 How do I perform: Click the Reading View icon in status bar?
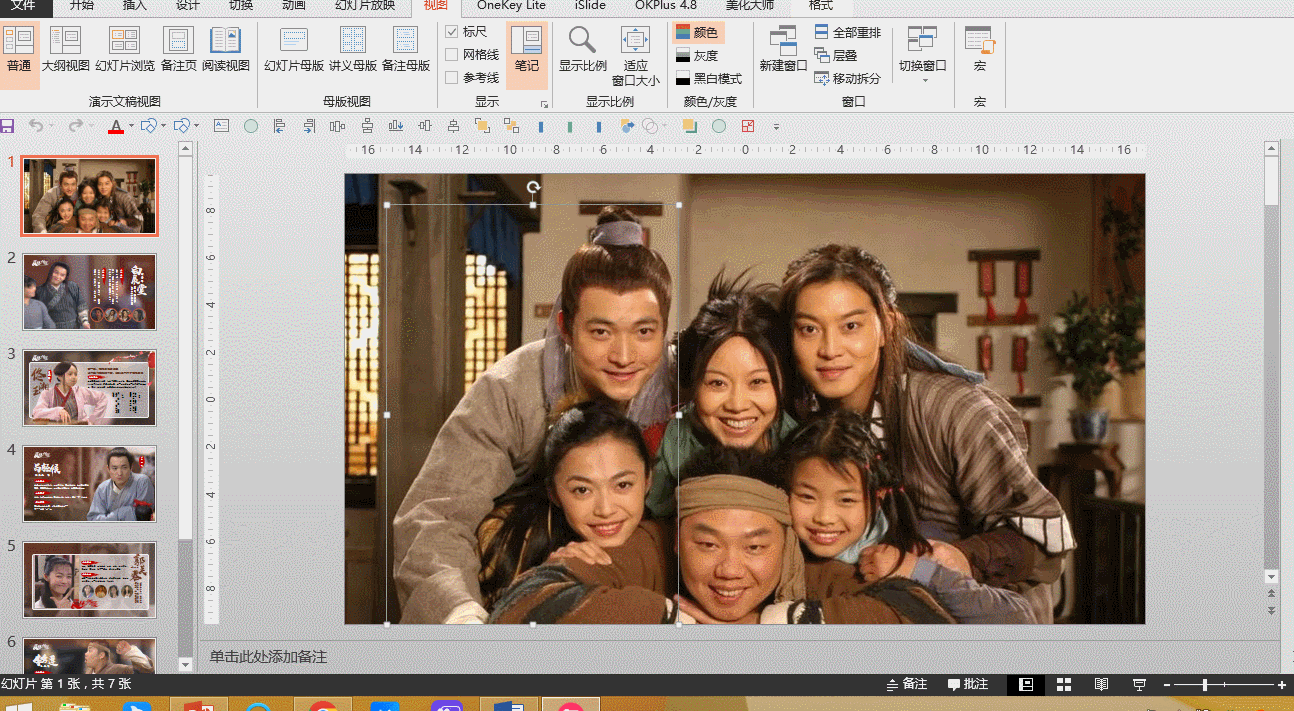point(1101,685)
